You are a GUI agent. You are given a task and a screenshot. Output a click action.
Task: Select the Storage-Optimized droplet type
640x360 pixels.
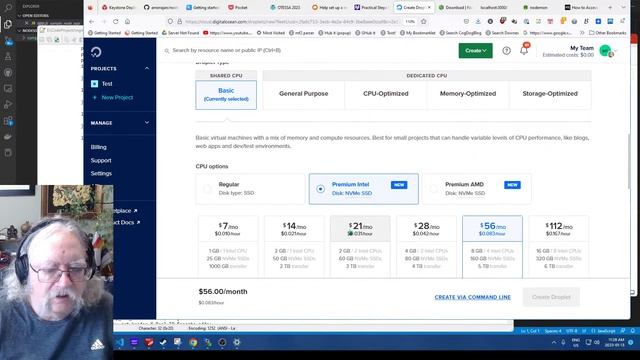coord(550,93)
